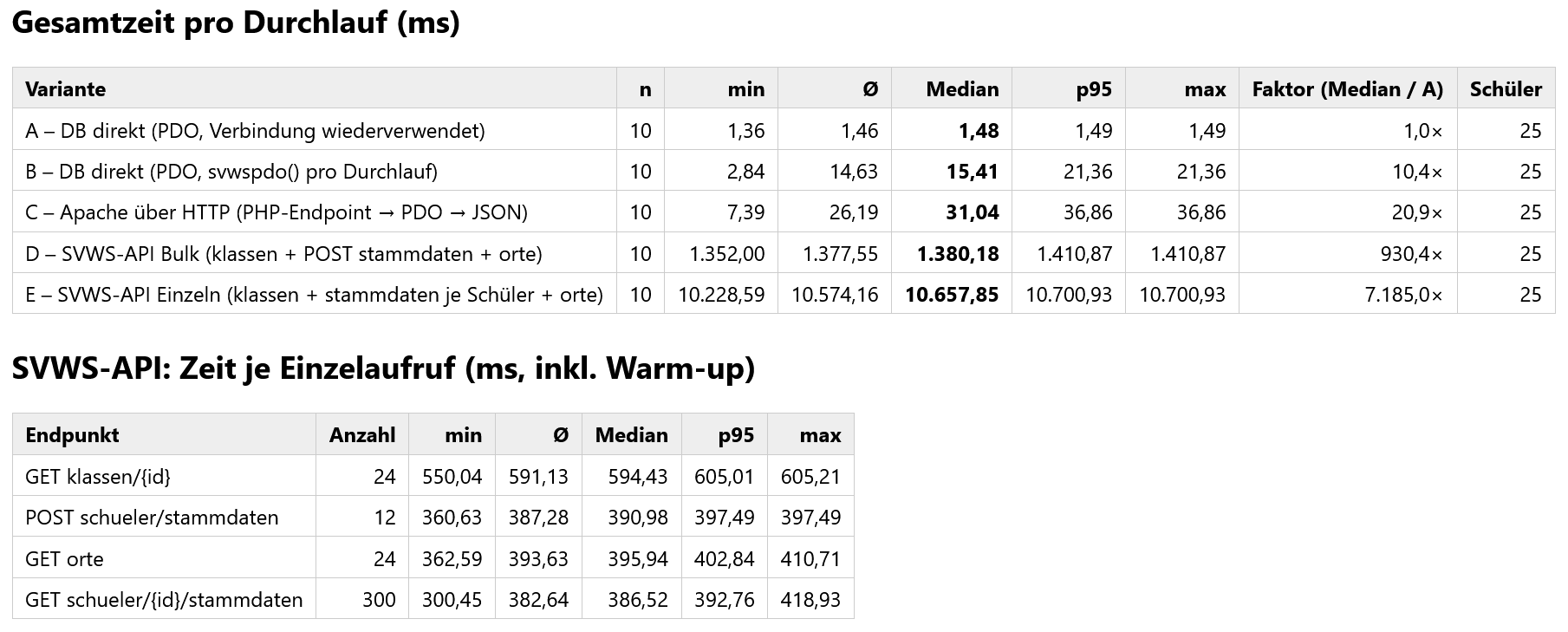The image size is (1568, 632).
Task: Click the 'Schüler' column header
Action: (1506, 89)
